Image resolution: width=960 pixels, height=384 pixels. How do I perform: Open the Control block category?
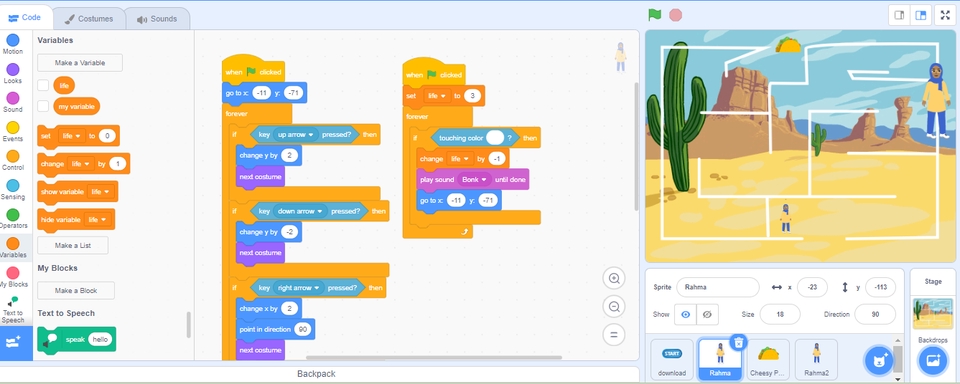pyautogui.click(x=13, y=160)
